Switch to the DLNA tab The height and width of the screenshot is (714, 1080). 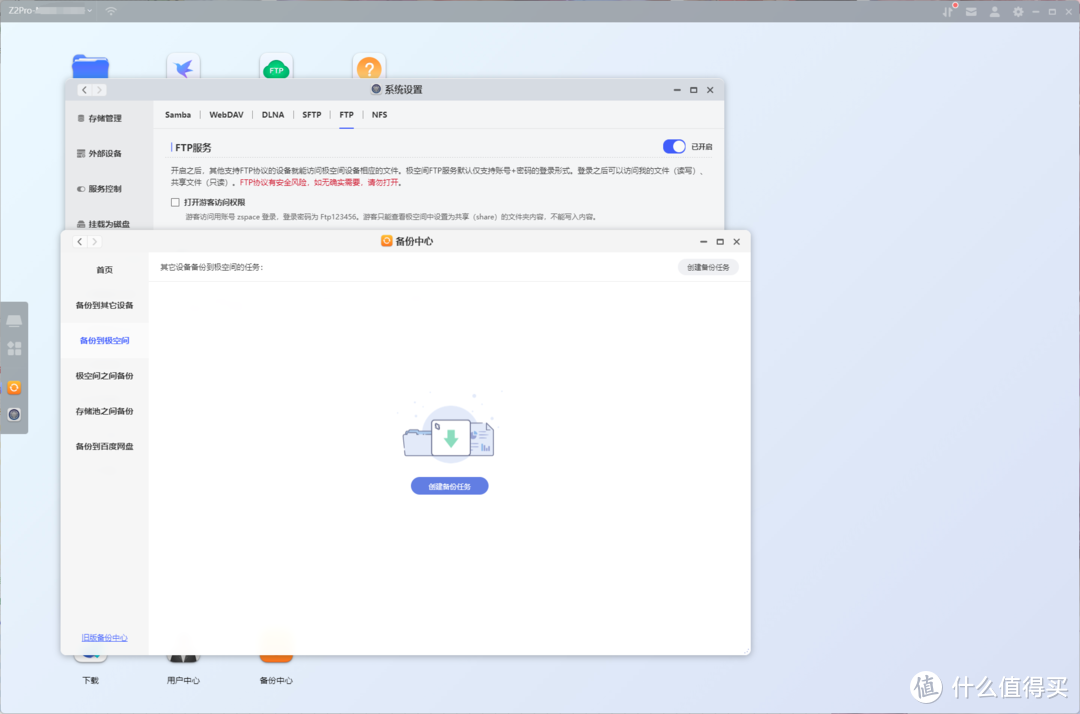[x=273, y=115]
